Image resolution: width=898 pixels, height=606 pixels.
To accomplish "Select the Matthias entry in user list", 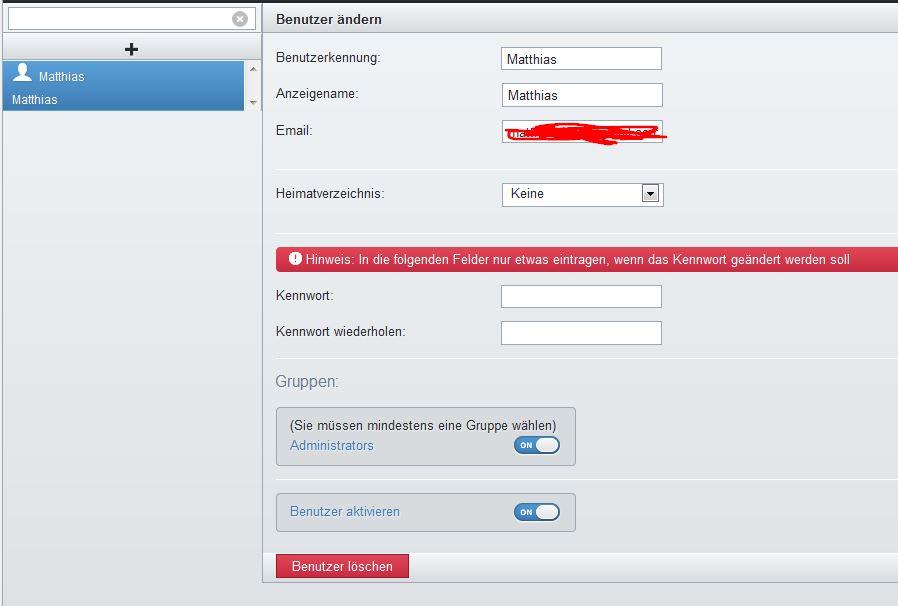I will (x=124, y=86).
